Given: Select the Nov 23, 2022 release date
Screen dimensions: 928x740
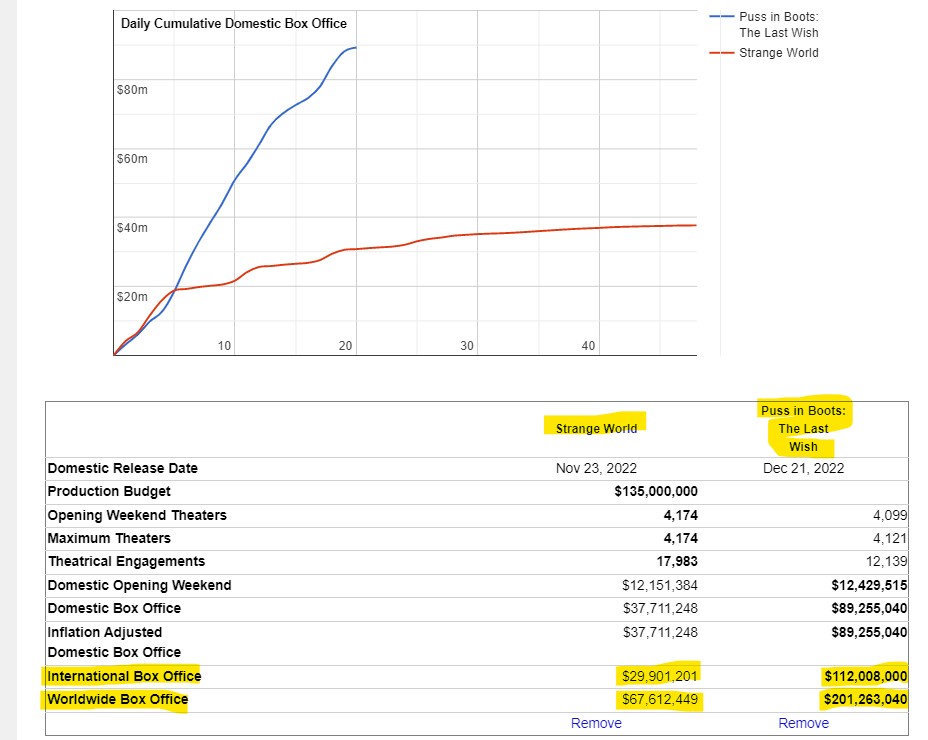Looking at the screenshot, I should click(x=596, y=468).
